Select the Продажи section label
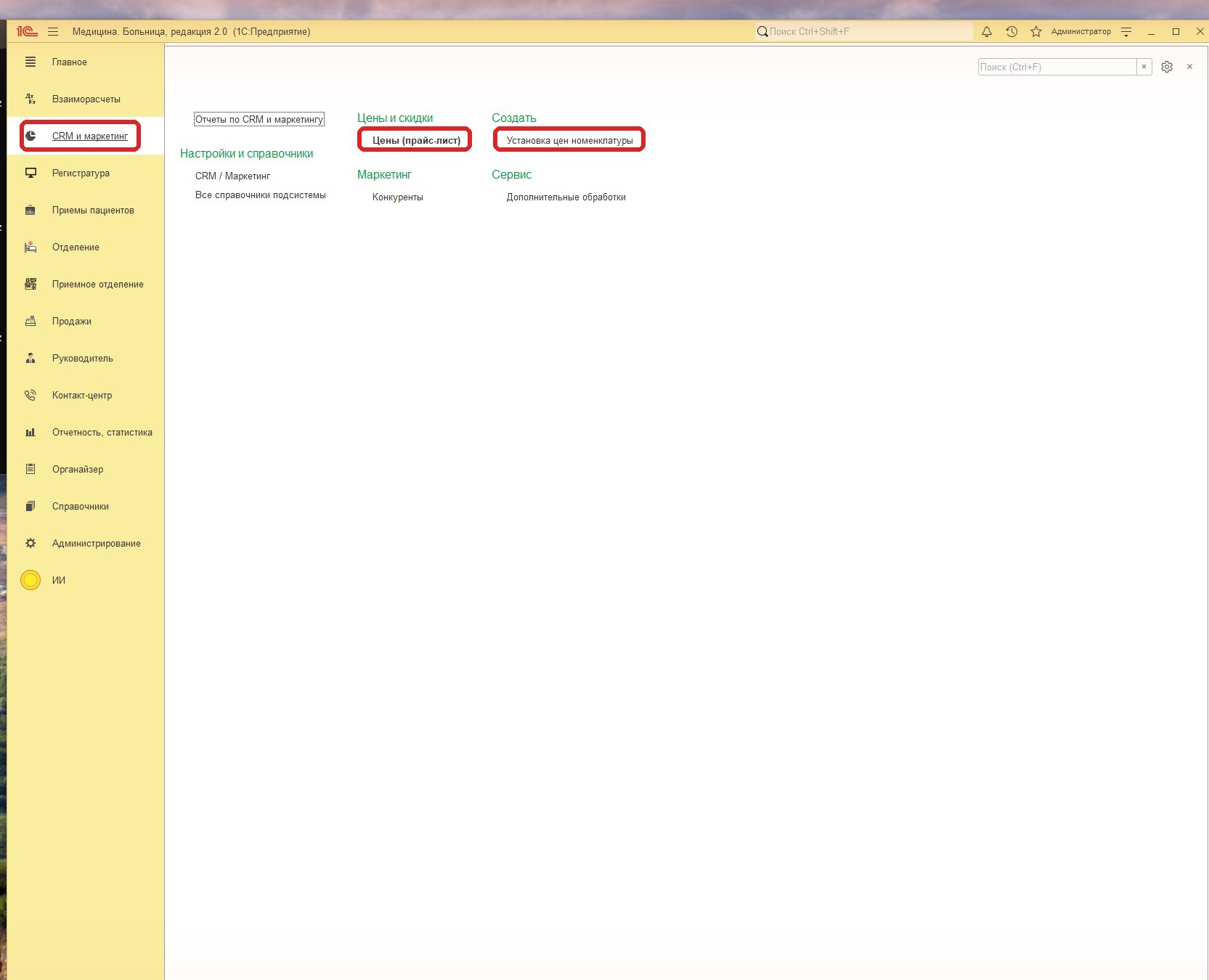 (72, 321)
